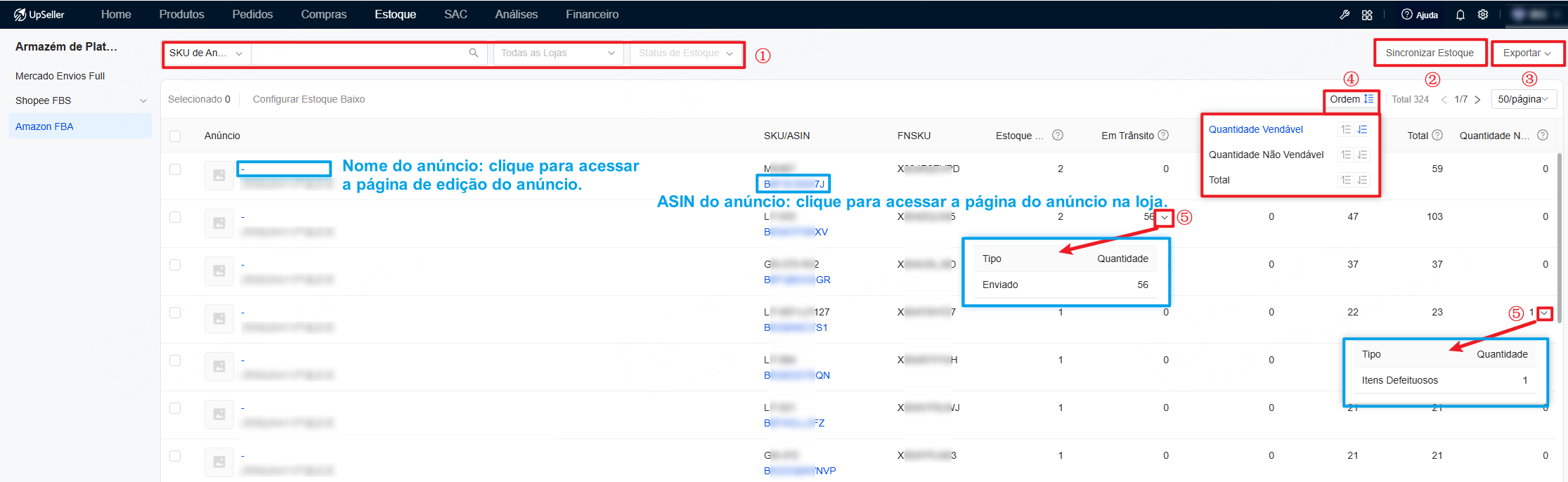Click the help icon beside Estoque column

tap(1057, 135)
